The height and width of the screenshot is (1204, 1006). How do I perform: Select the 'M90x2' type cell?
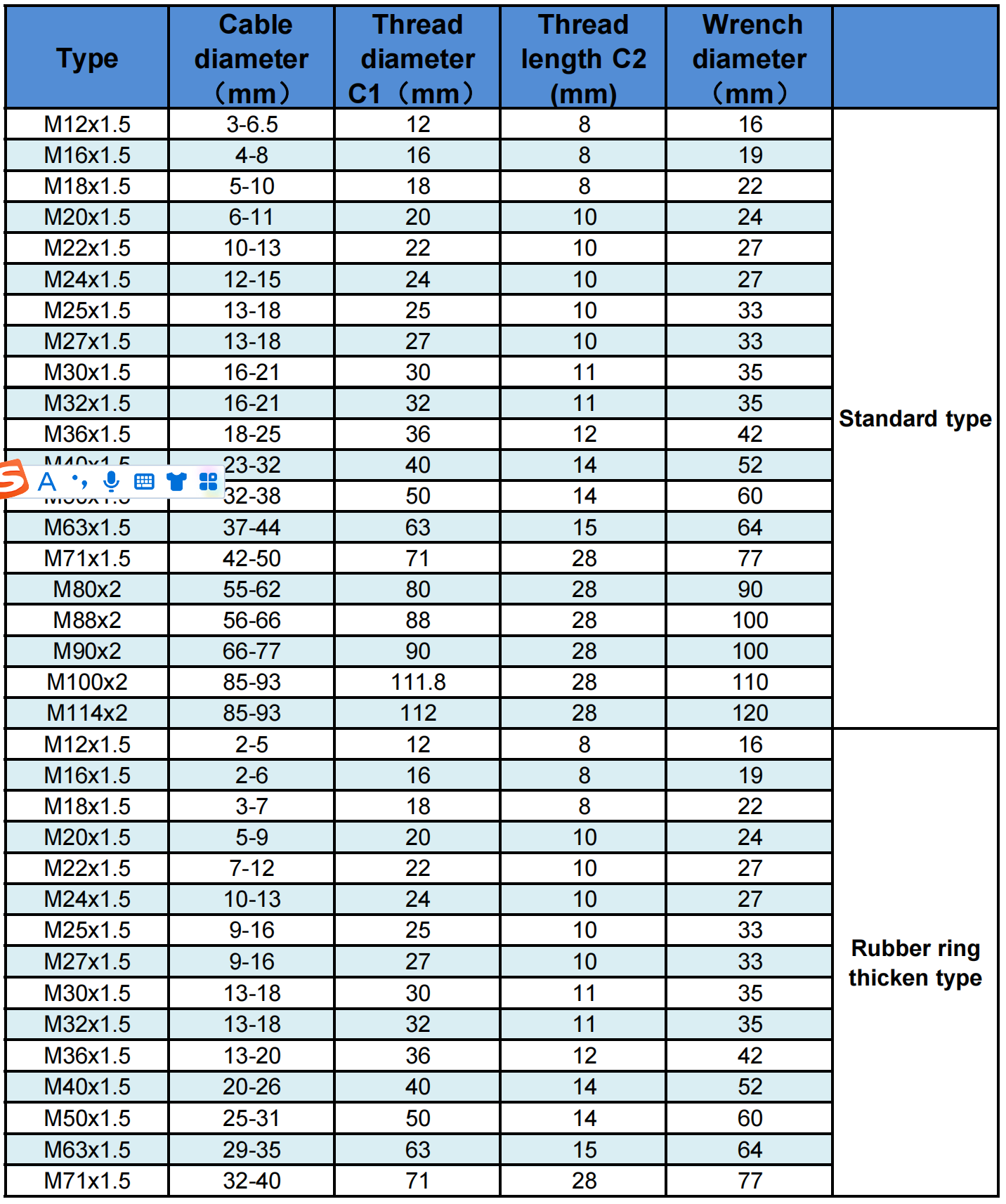pos(87,651)
